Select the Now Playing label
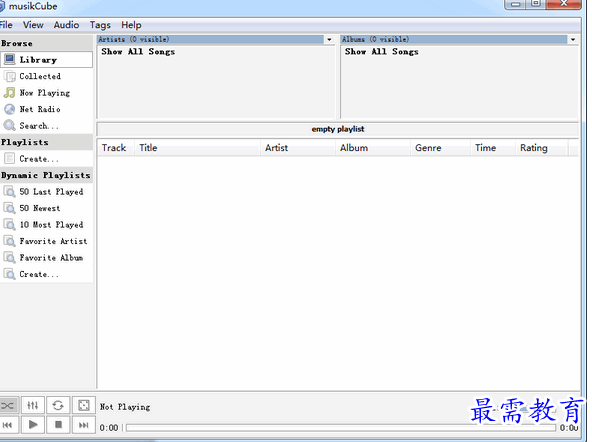This screenshot has height=442, width=592. coord(45,93)
